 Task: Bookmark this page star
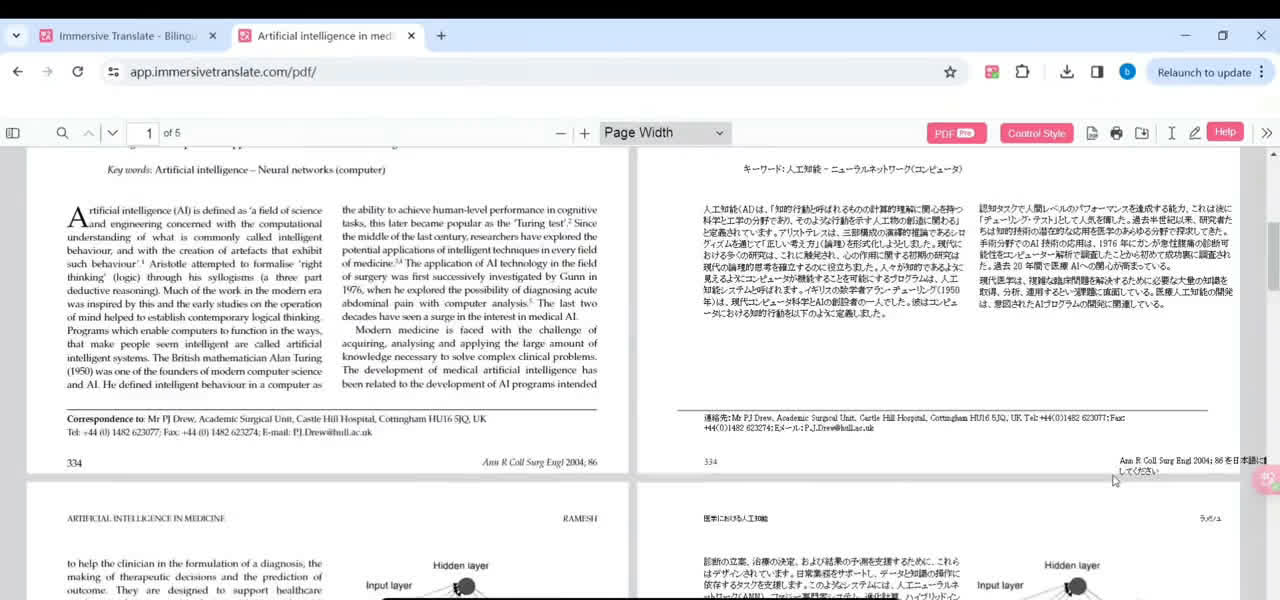click(950, 72)
